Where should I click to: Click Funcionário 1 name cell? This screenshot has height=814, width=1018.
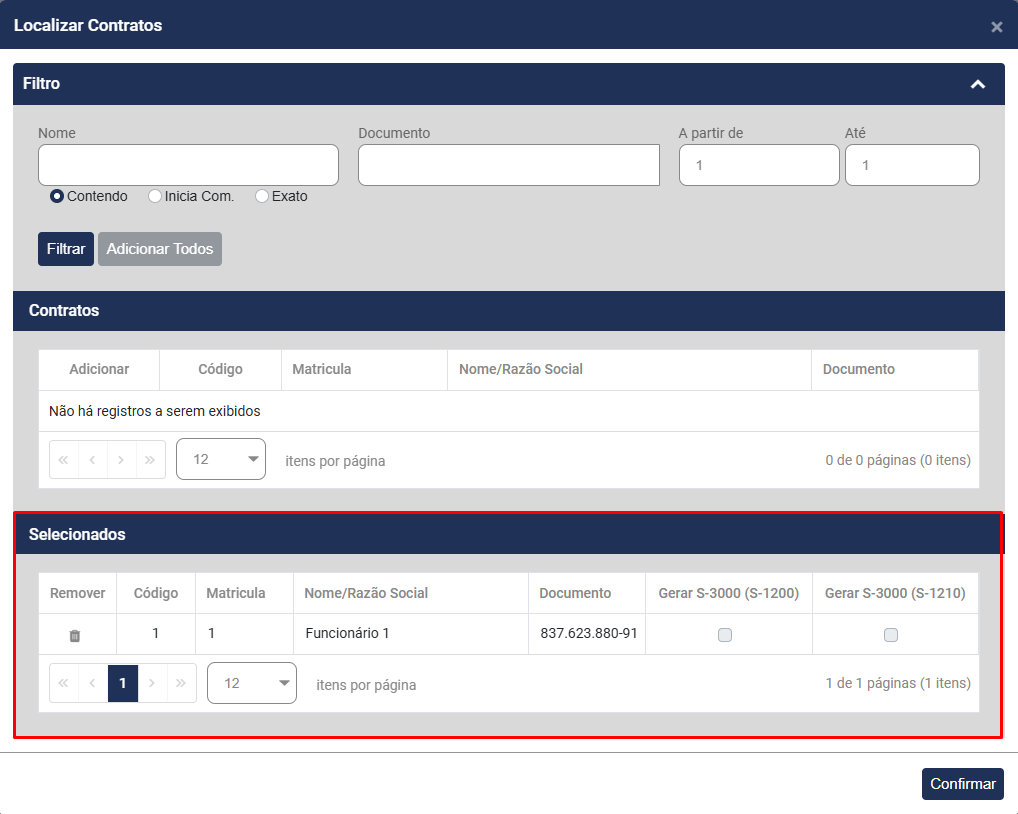[x=411, y=634]
